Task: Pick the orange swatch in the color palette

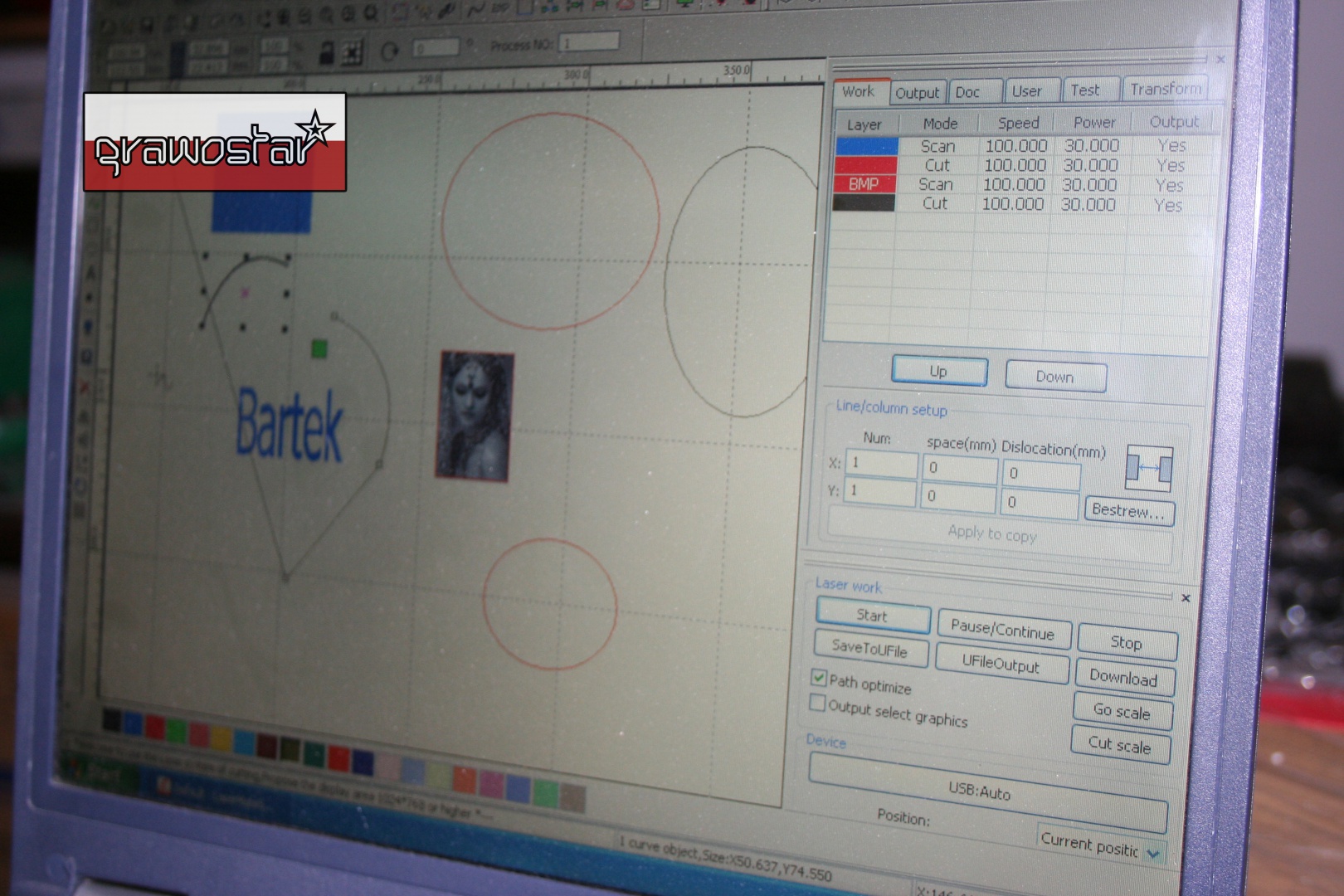Action: point(465,778)
